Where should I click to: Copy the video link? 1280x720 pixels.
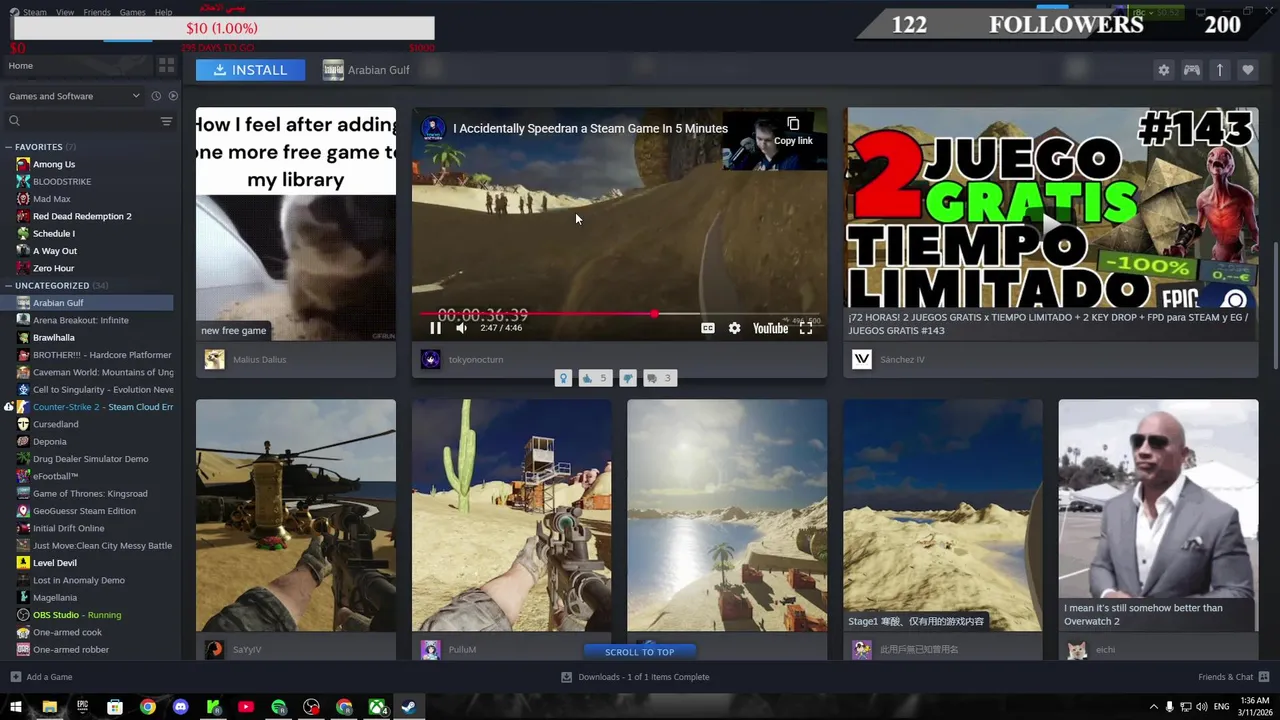pyautogui.click(x=793, y=131)
